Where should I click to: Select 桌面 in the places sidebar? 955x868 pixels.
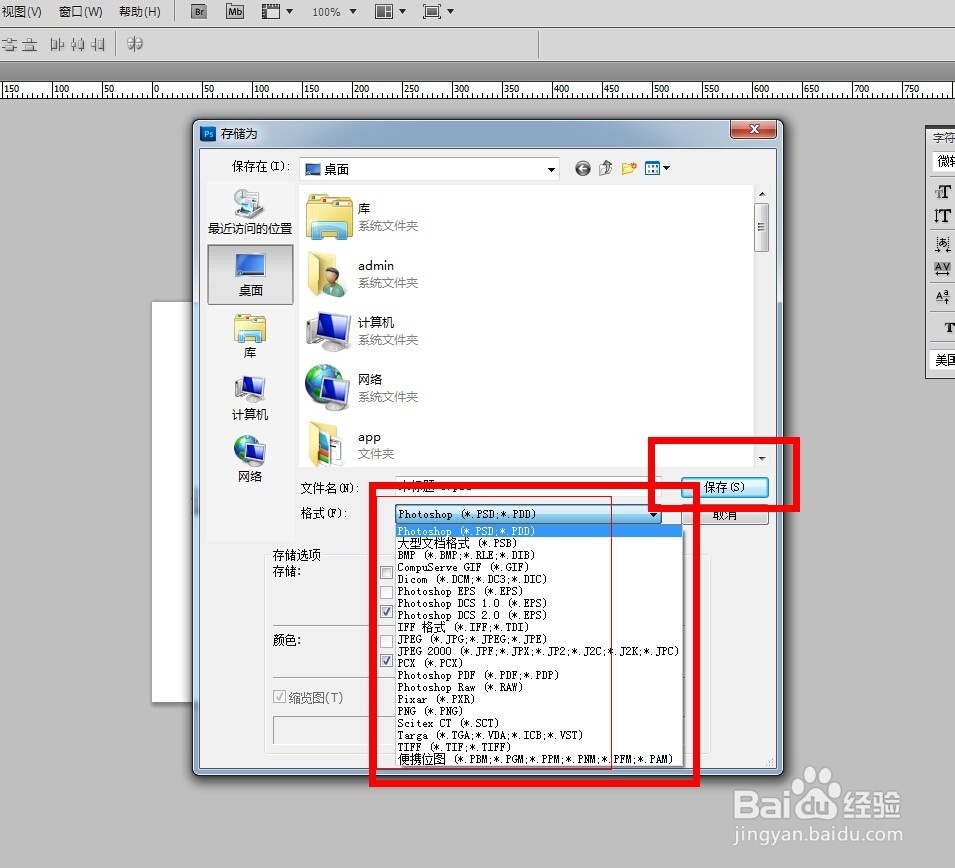[x=250, y=275]
